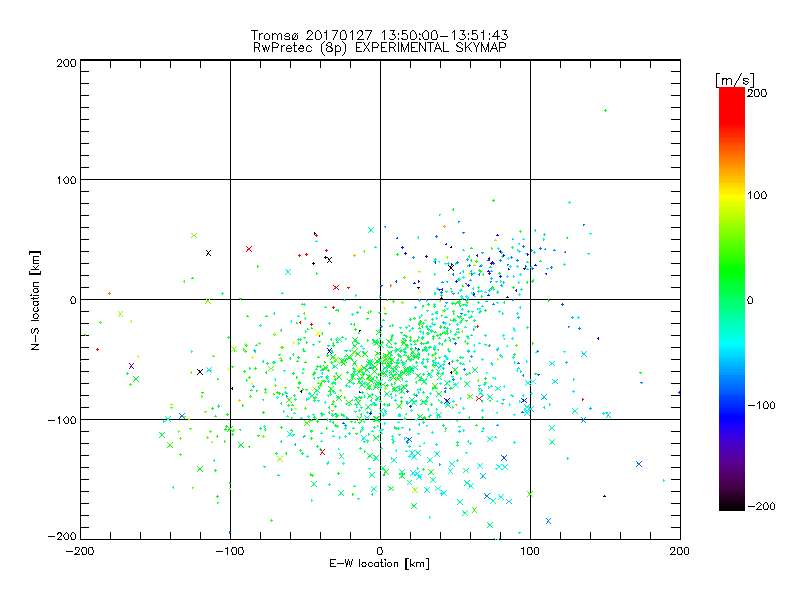Click the y-axis tick label "100"
Screen dimensions: 800x600
click(x=66, y=180)
